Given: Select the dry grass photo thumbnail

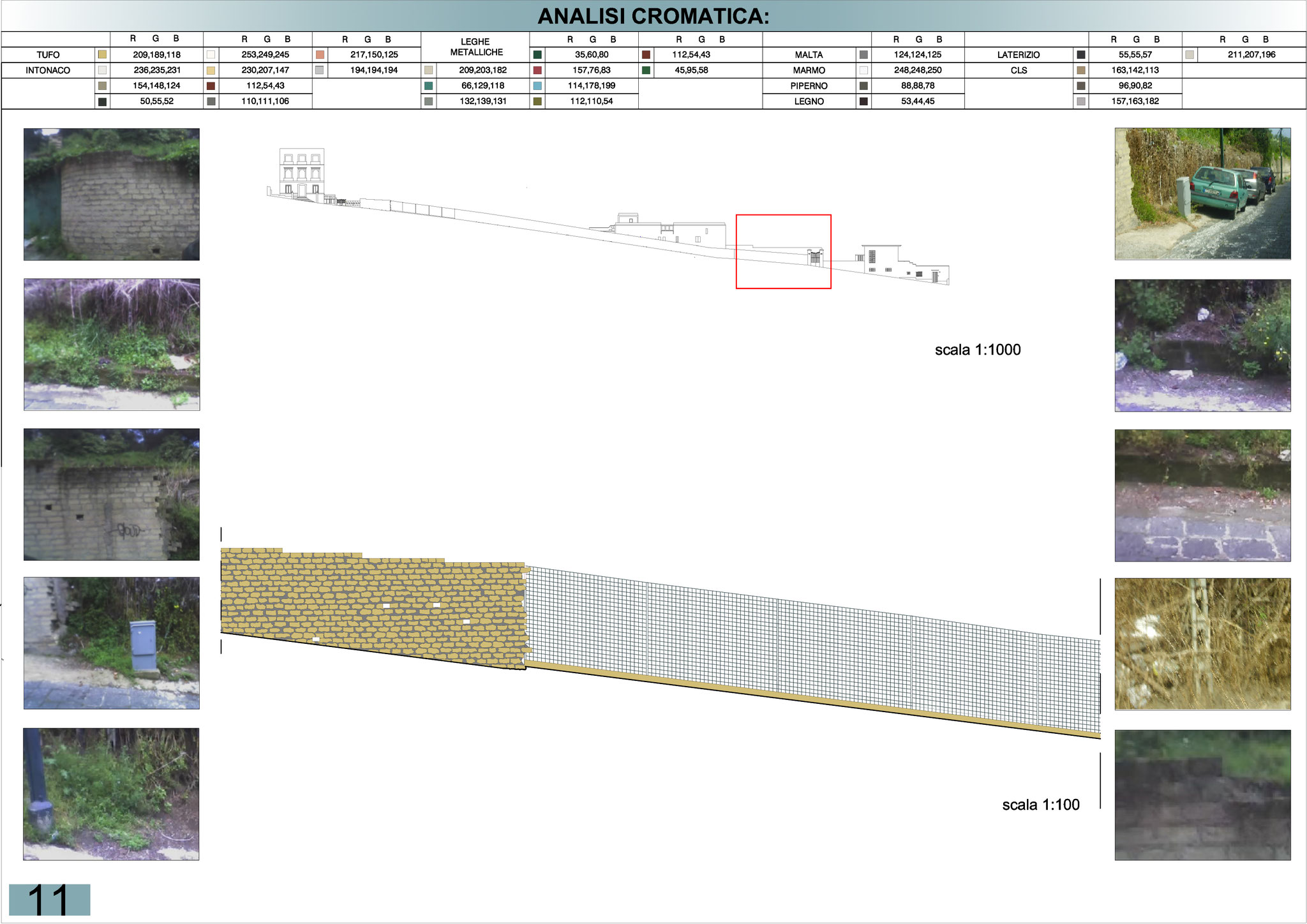Looking at the screenshot, I should point(1202,644).
